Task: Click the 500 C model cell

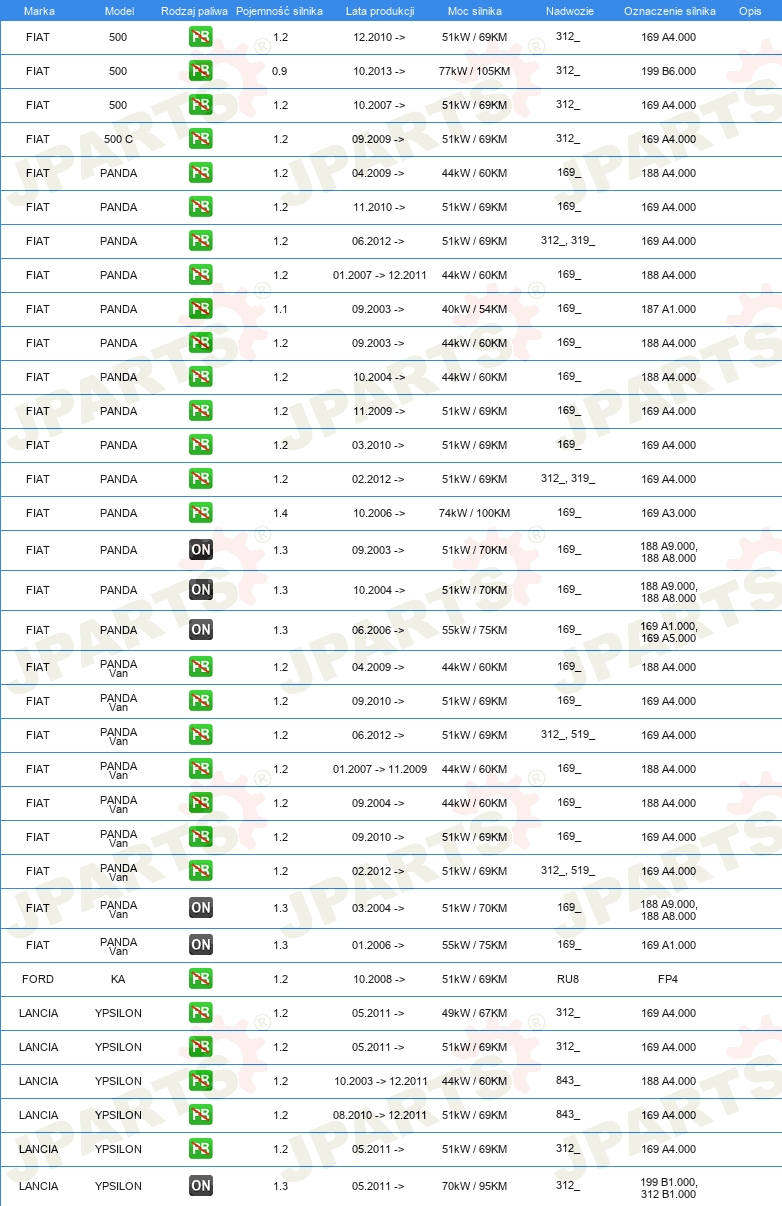Action: [118, 139]
